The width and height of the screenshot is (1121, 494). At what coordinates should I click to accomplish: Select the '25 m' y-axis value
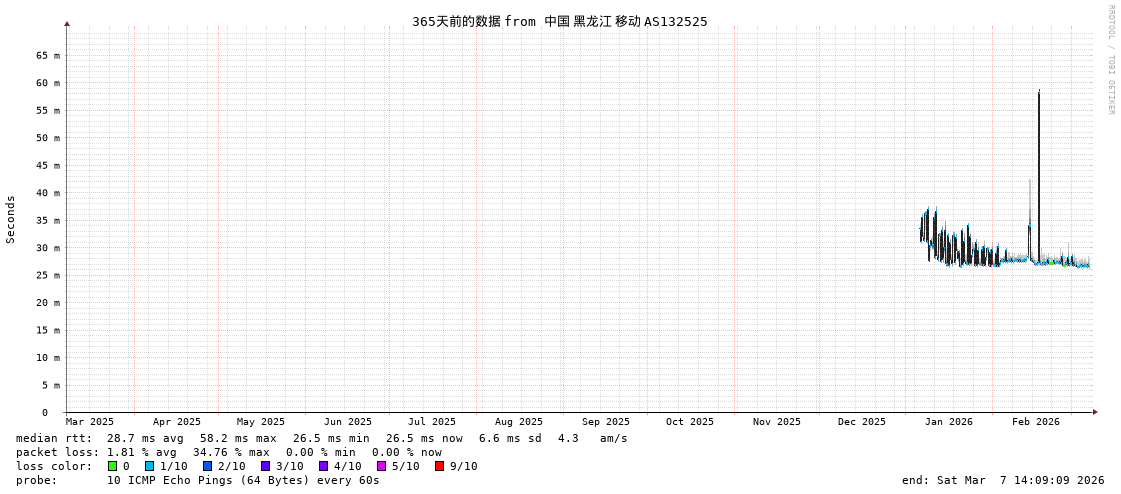(48, 275)
